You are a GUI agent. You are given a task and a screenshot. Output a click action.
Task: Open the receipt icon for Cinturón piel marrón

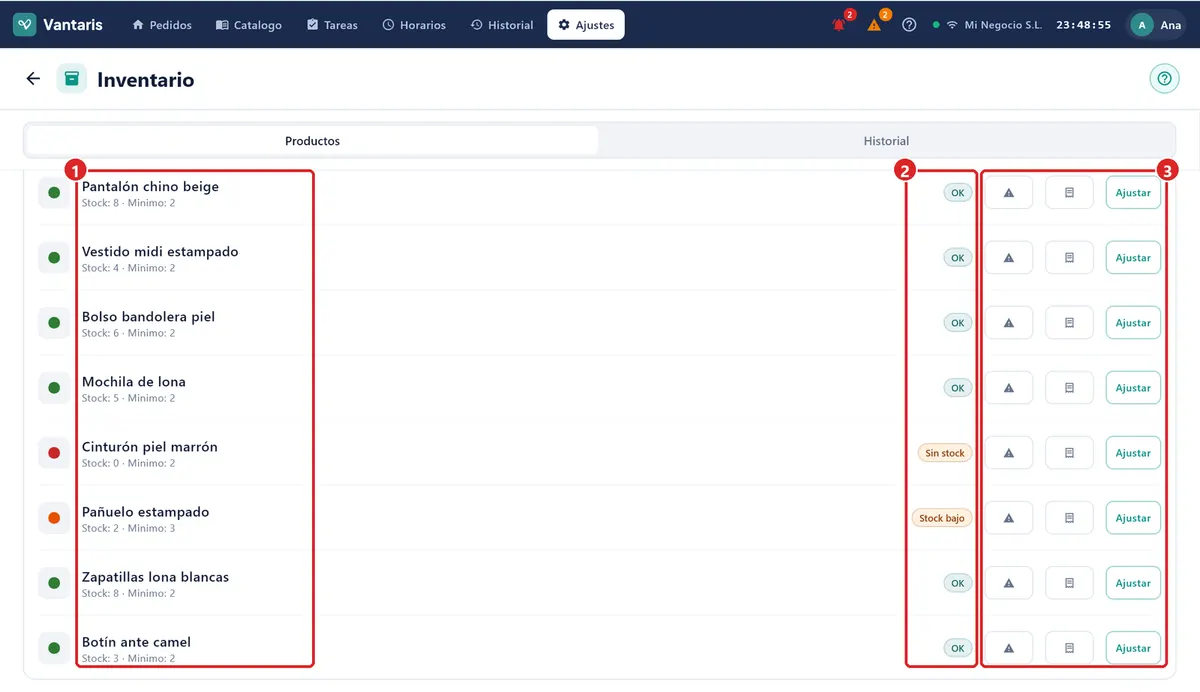pos(1069,453)
